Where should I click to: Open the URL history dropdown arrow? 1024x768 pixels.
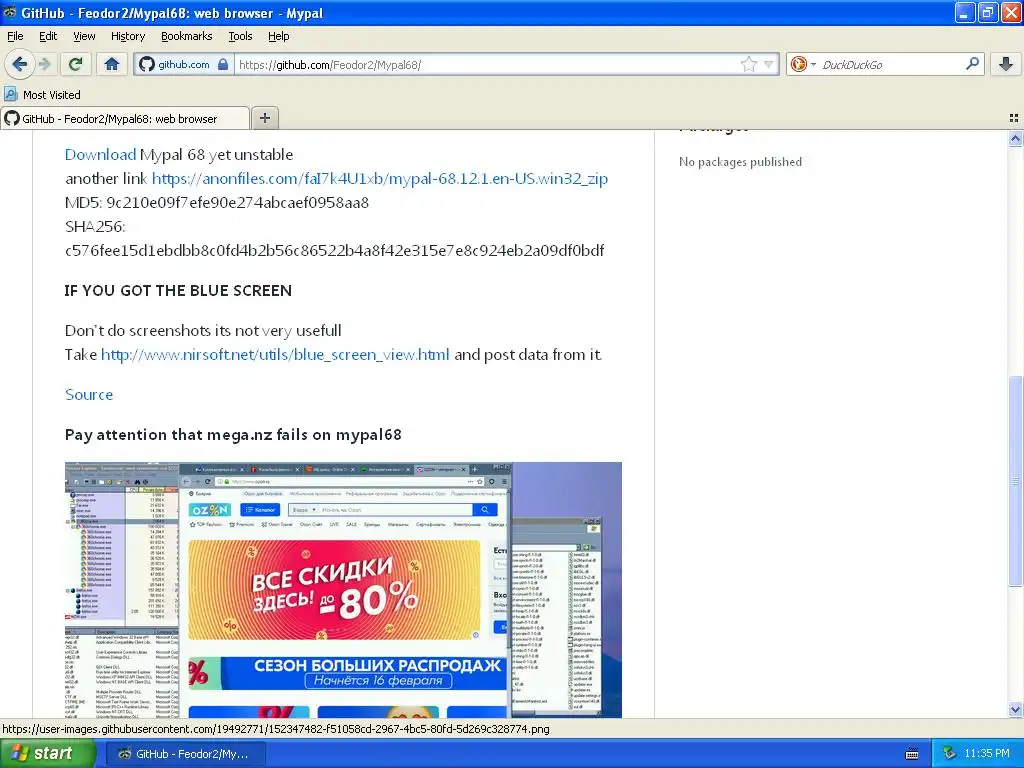click(x=769, y=64)
